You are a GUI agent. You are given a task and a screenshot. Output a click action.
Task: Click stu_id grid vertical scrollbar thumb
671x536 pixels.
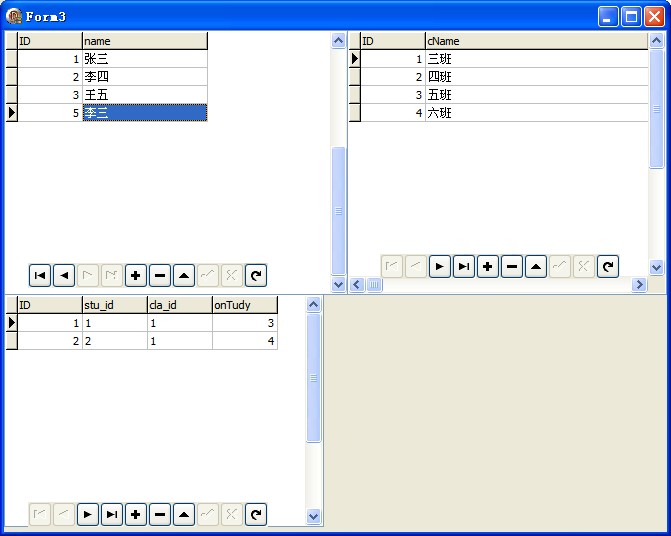tap(314, 378)
